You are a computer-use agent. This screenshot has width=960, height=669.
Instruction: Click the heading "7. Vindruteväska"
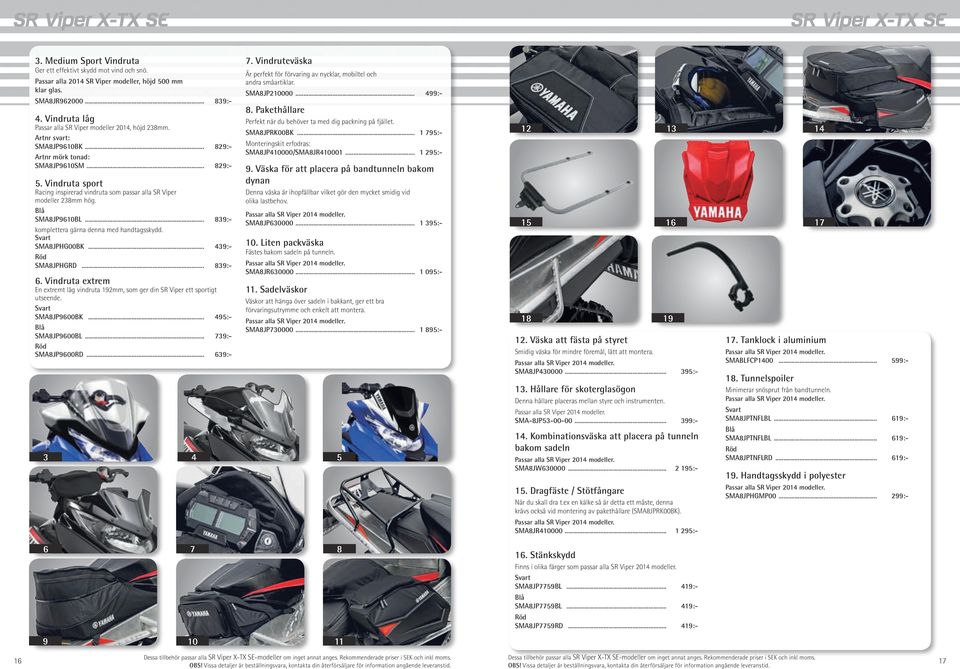279,61
